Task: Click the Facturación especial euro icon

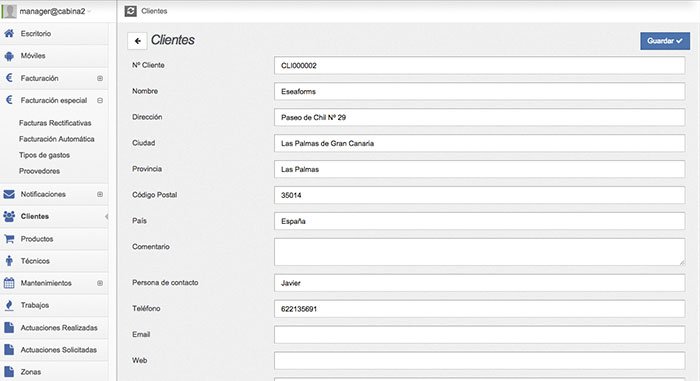Action: tap(9, 100)
